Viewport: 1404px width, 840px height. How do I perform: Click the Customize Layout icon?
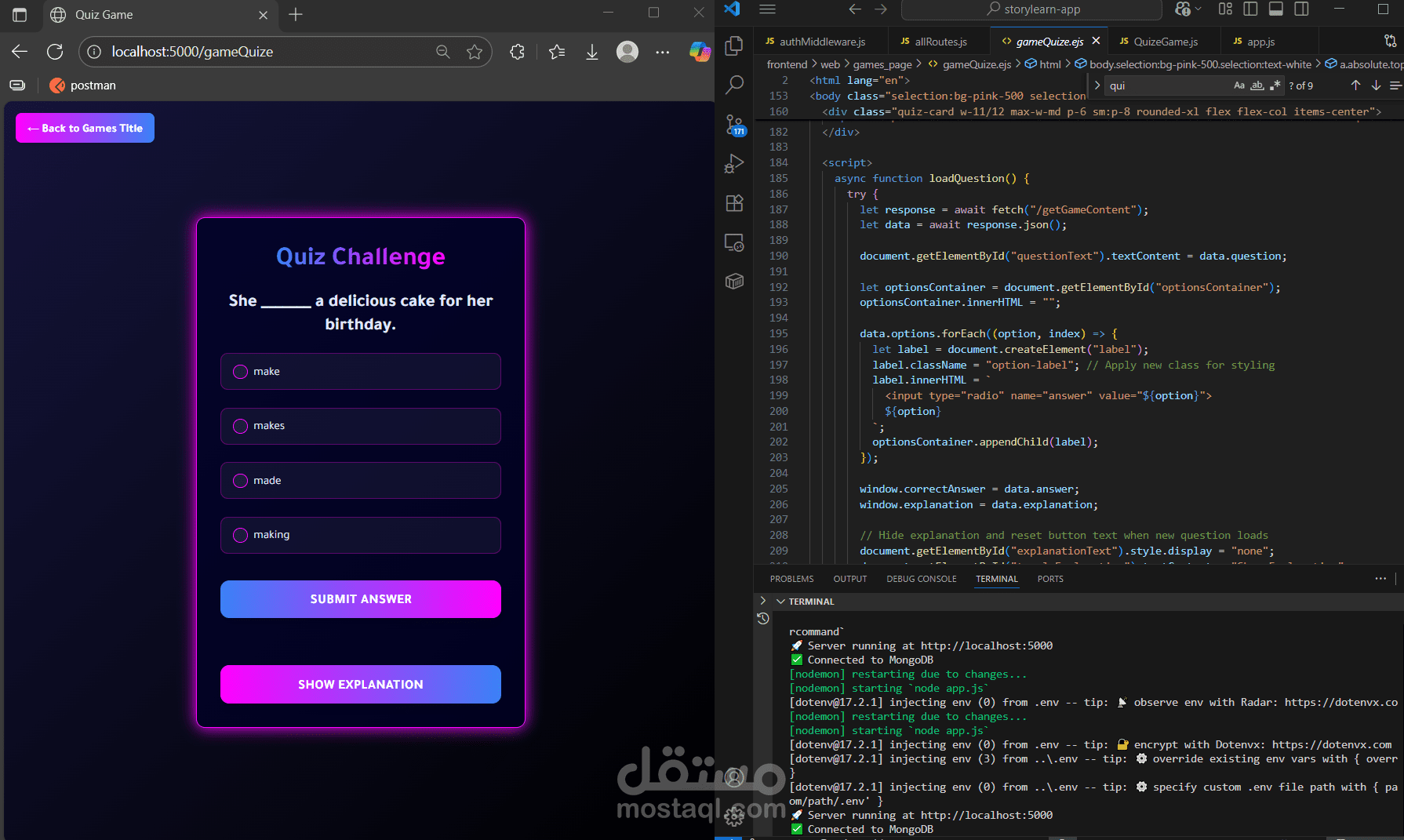(x=1225, y=9)
